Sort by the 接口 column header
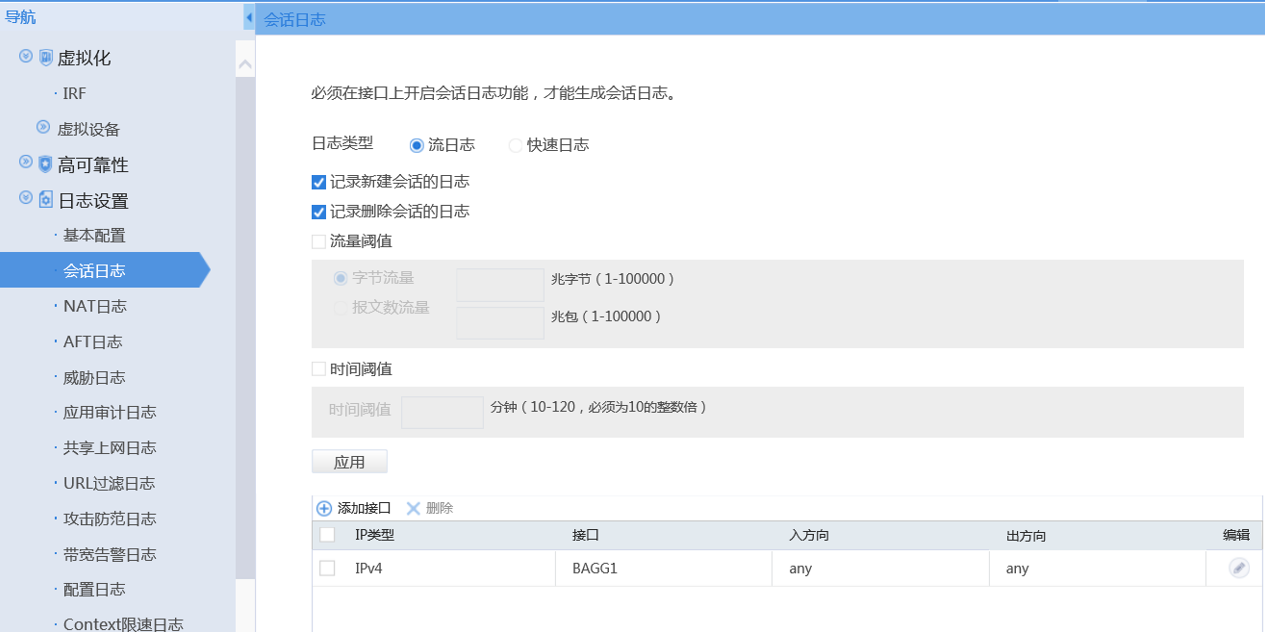Screen dimensions: 1265x632 (x=585, y=535)
